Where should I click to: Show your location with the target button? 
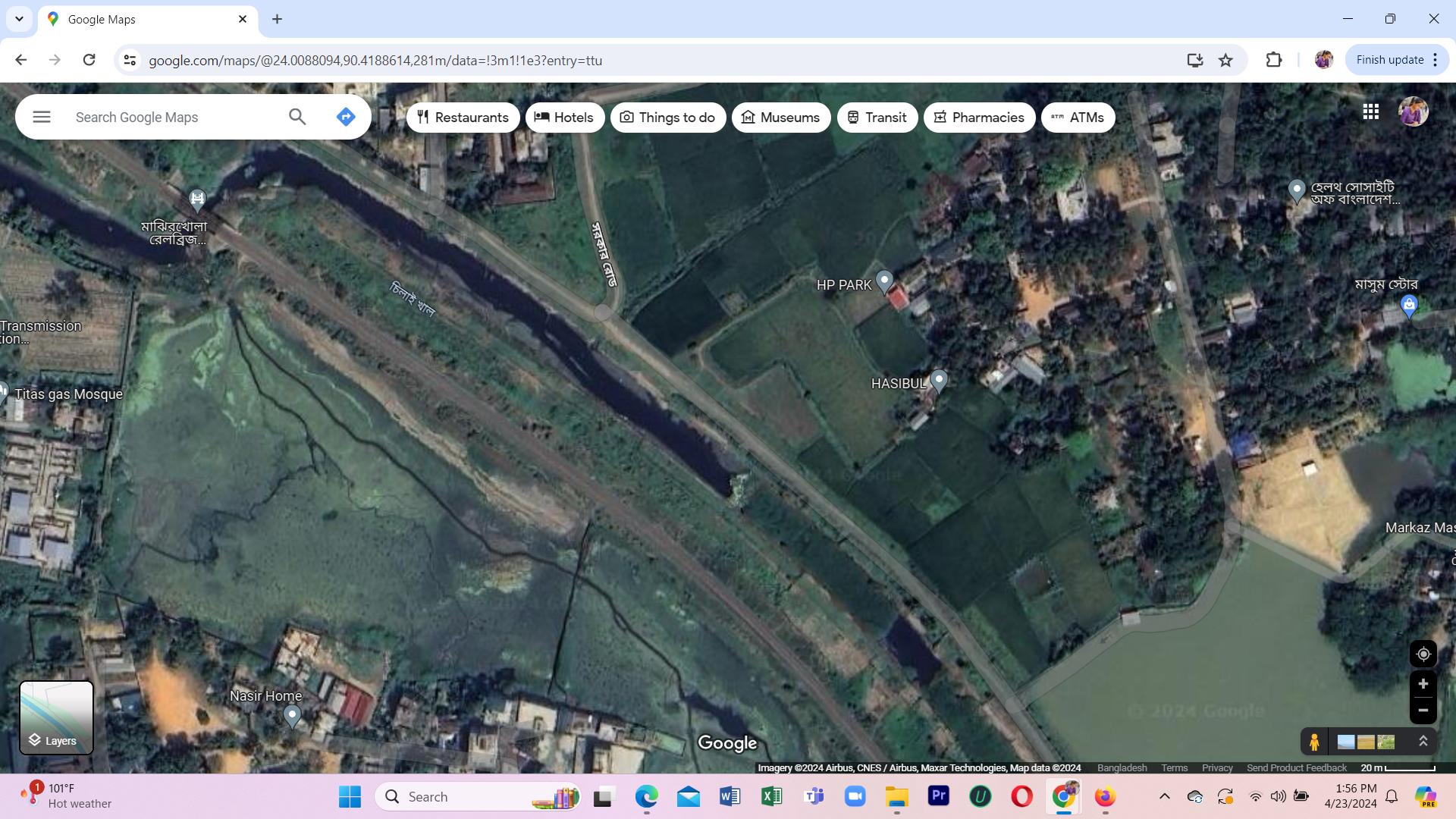[x=1423, y=654]
